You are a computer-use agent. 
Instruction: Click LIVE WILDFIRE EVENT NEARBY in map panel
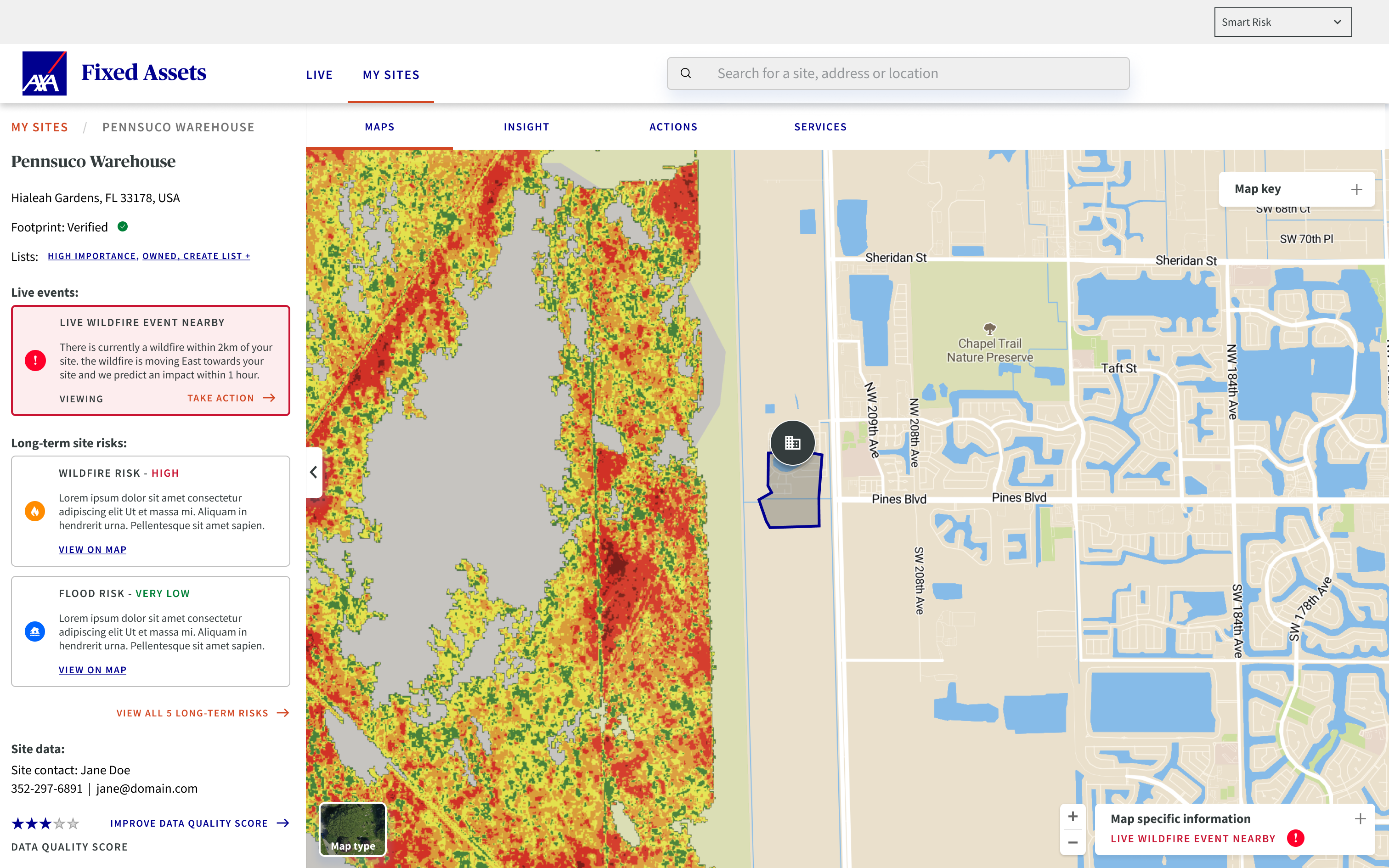click(1193, 839)
